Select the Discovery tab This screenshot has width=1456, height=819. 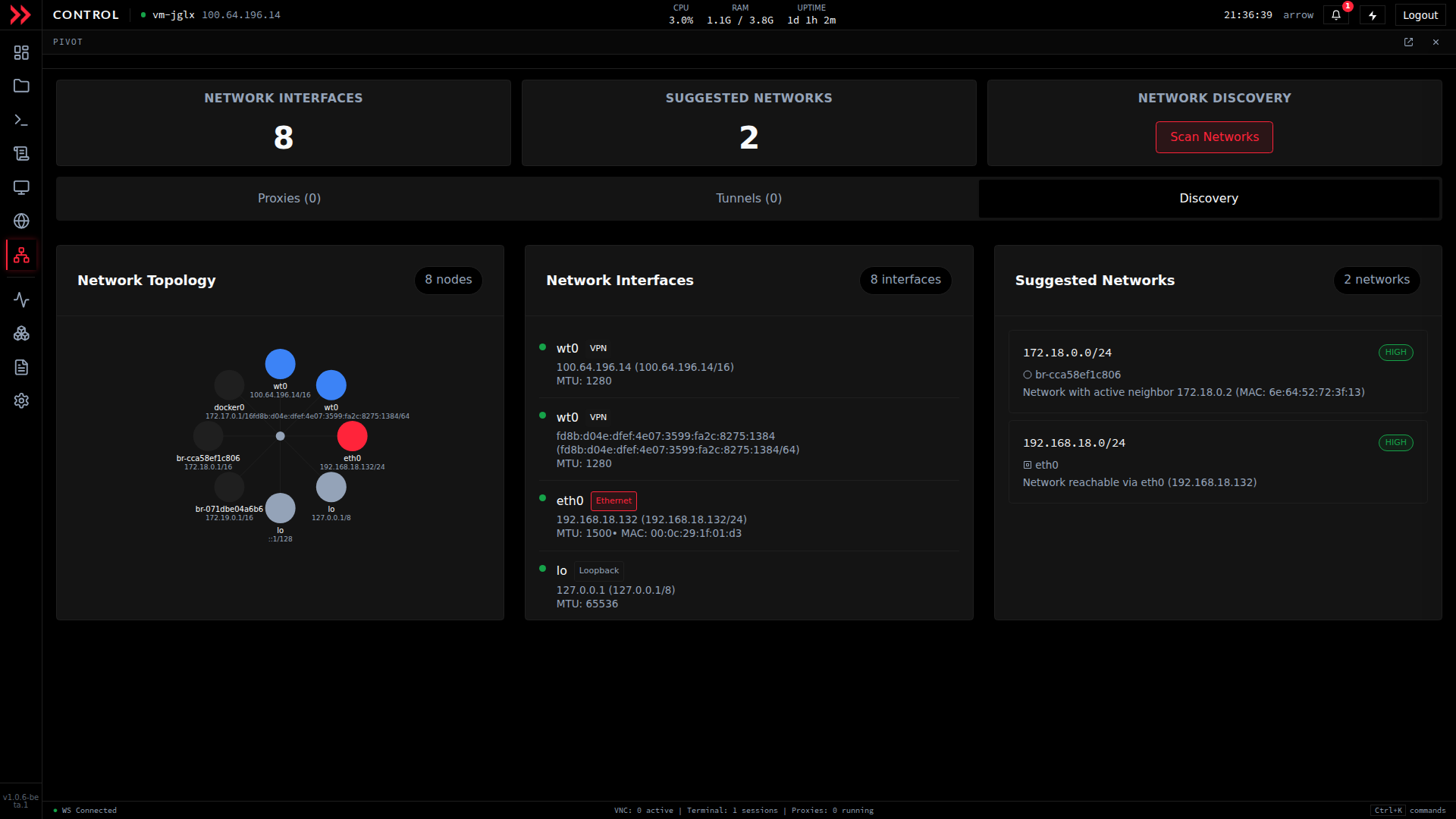(x=1209, y=199)
